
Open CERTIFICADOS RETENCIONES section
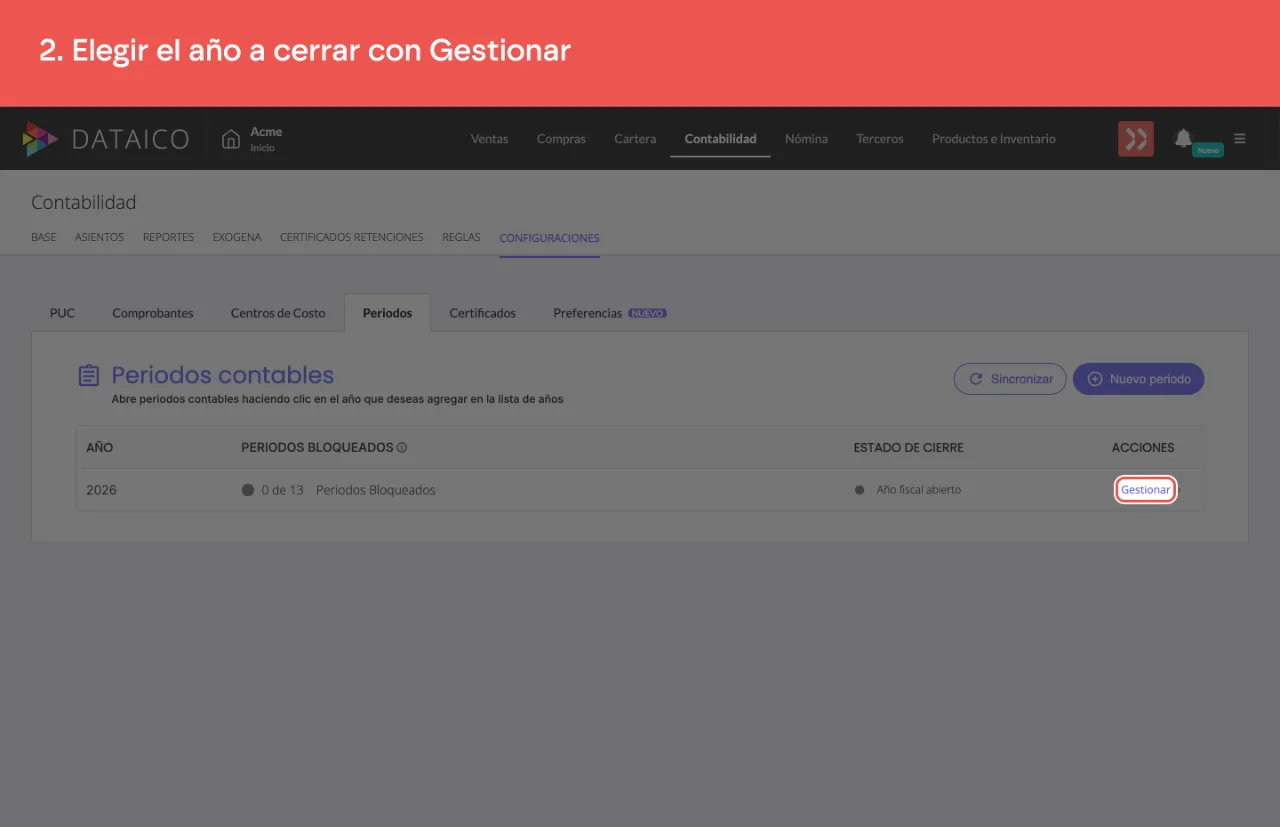coord(352,238)
